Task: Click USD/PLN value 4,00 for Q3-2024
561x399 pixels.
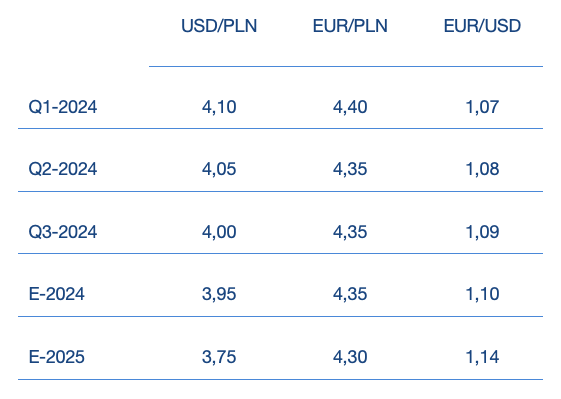Action: tap(219, 232)
